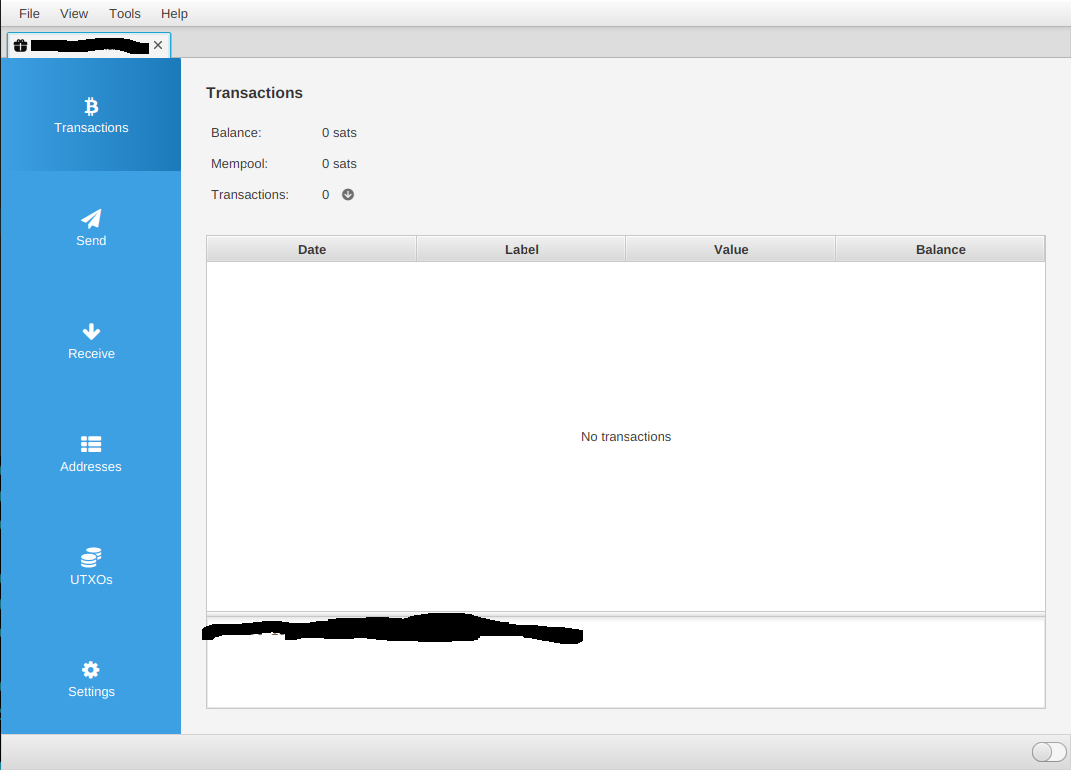Click the Balance column header

940,249
